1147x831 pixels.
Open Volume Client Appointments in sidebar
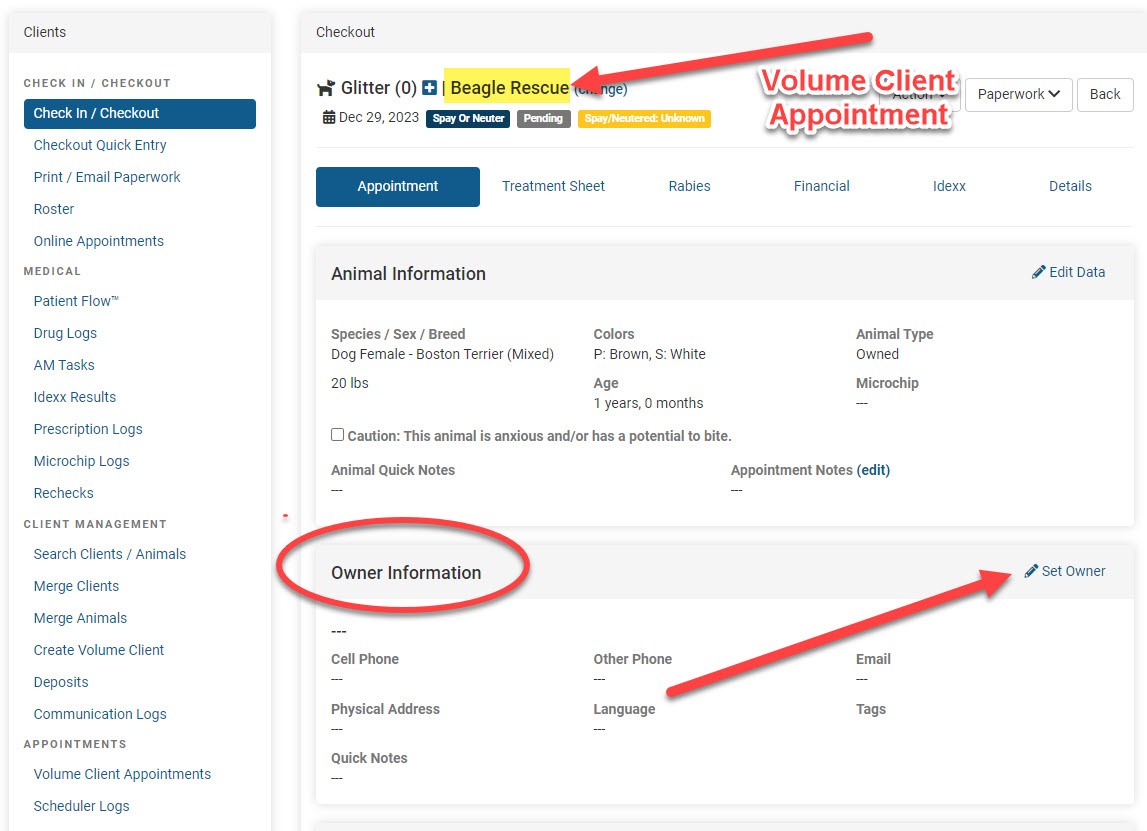(x=122, y=774)
